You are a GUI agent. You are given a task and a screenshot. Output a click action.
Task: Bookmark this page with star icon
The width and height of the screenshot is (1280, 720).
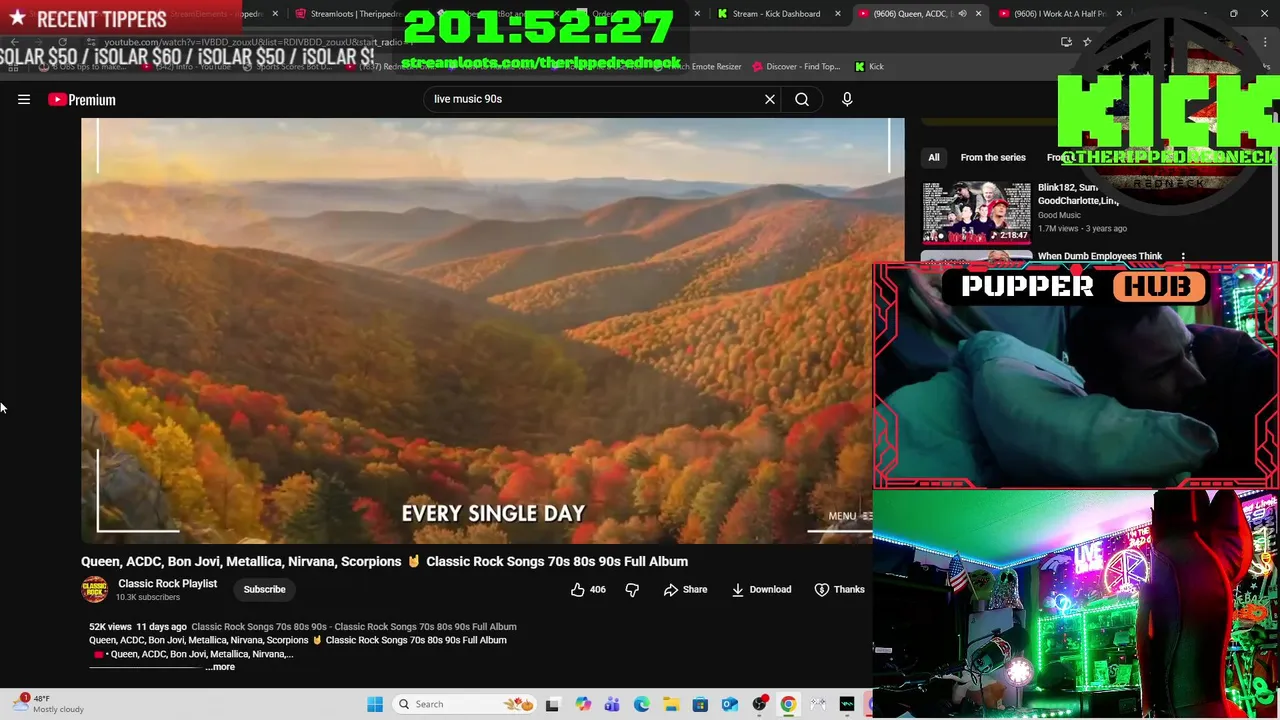click(1087, 42)
